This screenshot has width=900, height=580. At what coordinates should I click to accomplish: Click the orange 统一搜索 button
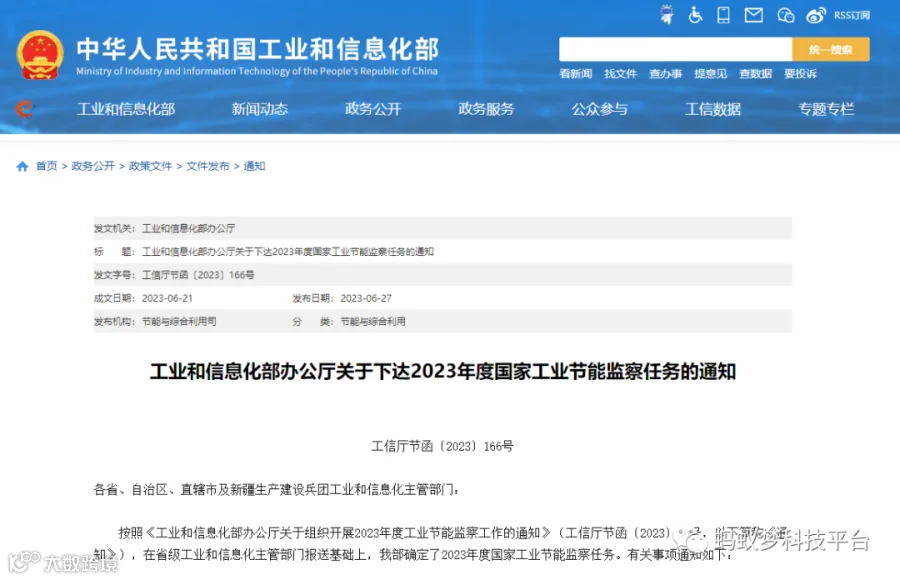(x=831, y=50)
